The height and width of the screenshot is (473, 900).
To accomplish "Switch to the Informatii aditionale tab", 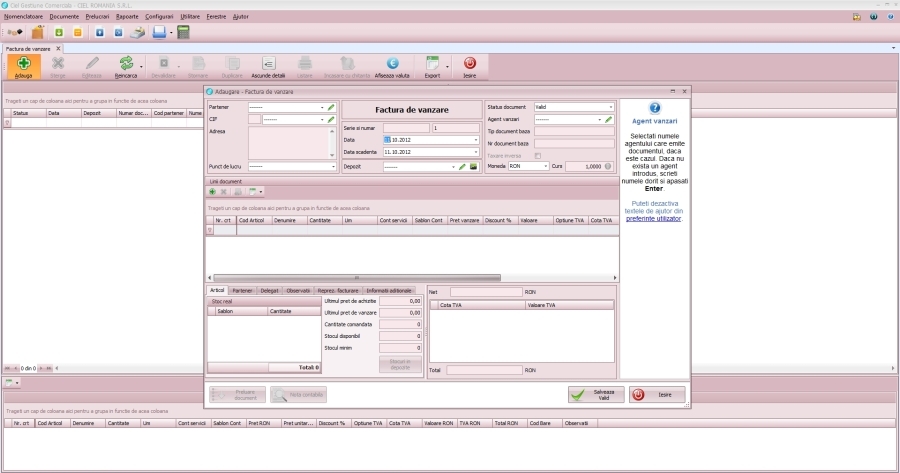I will [x=388, y=290].
